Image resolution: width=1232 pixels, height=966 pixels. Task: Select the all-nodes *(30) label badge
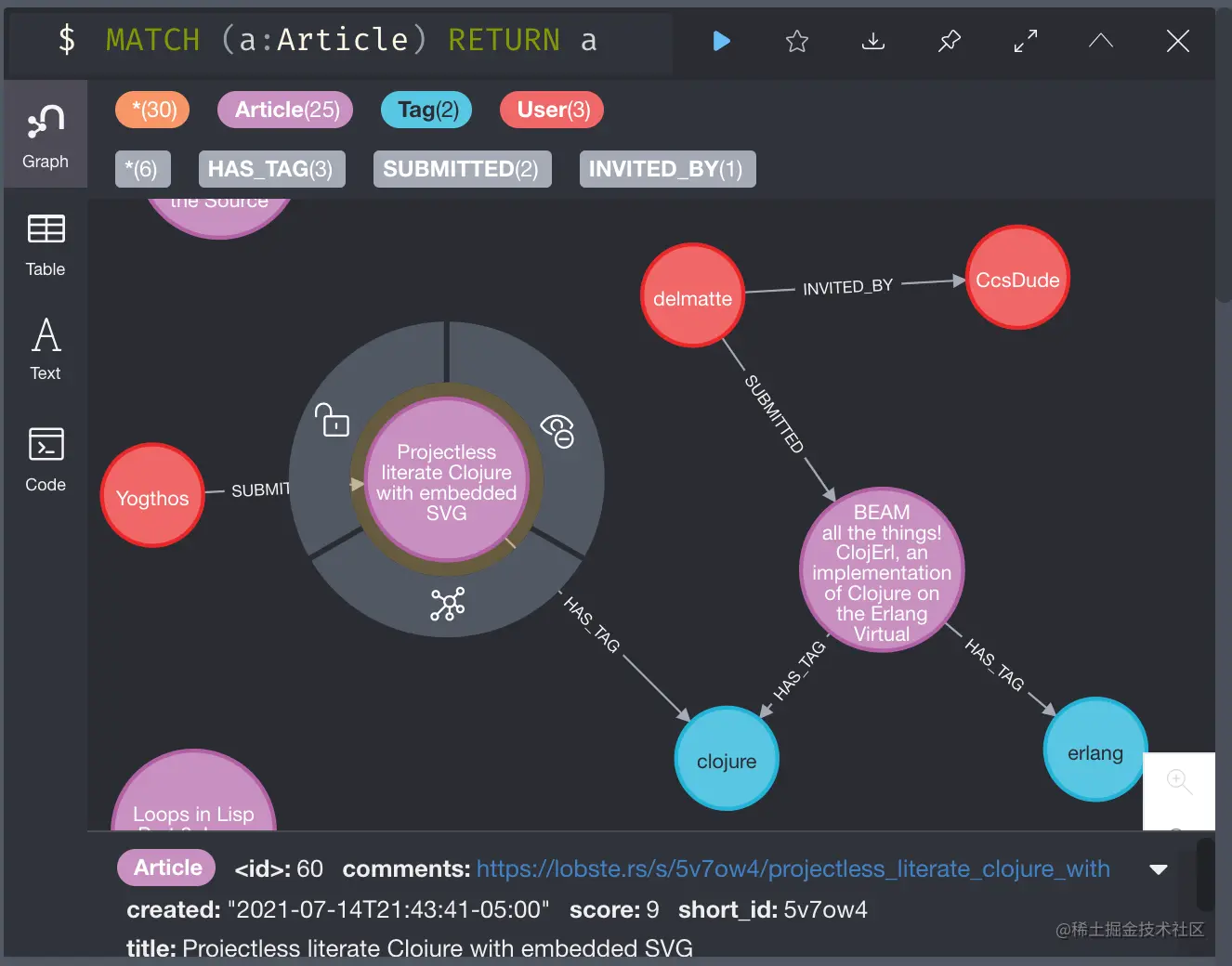tap(152, 110)
